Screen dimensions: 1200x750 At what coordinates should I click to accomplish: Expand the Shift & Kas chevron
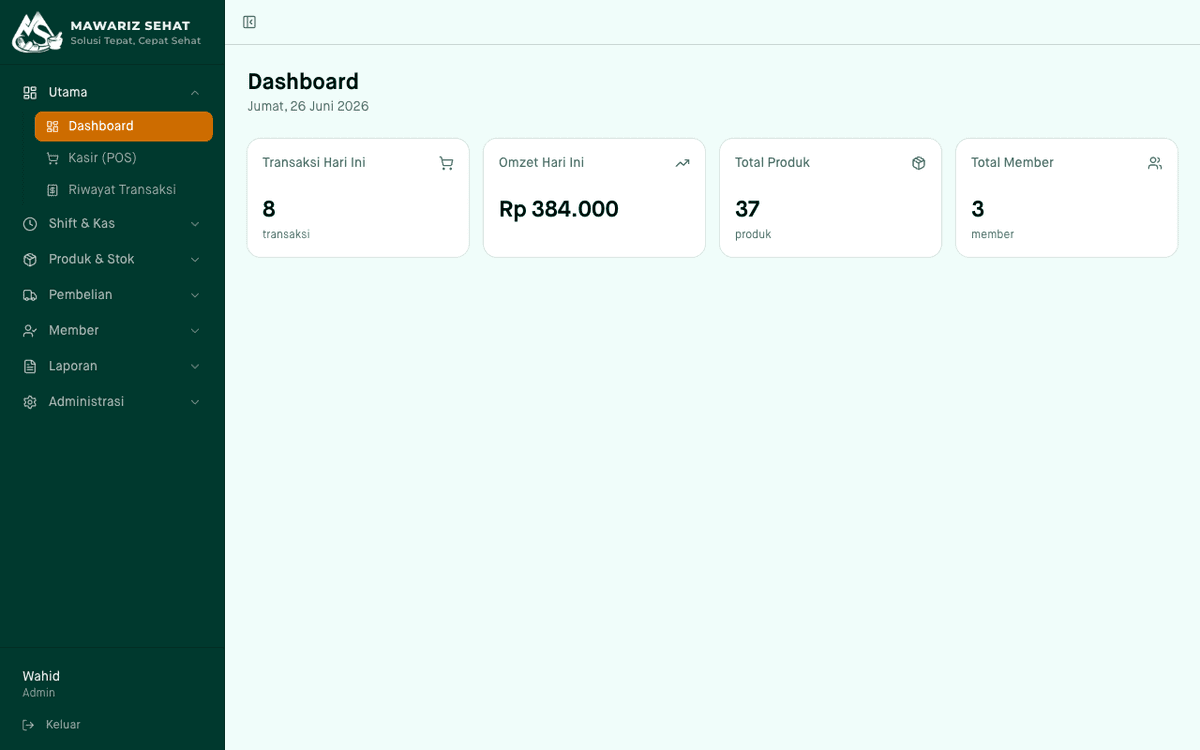[x=195, y=224]
